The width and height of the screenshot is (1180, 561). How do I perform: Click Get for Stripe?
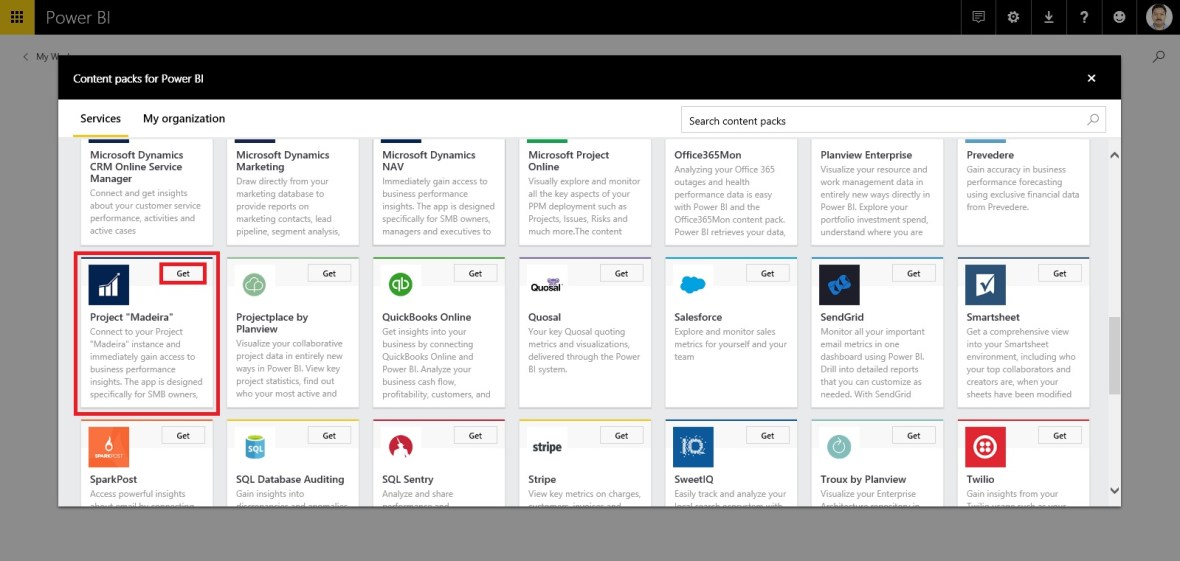tap(622, 435)
